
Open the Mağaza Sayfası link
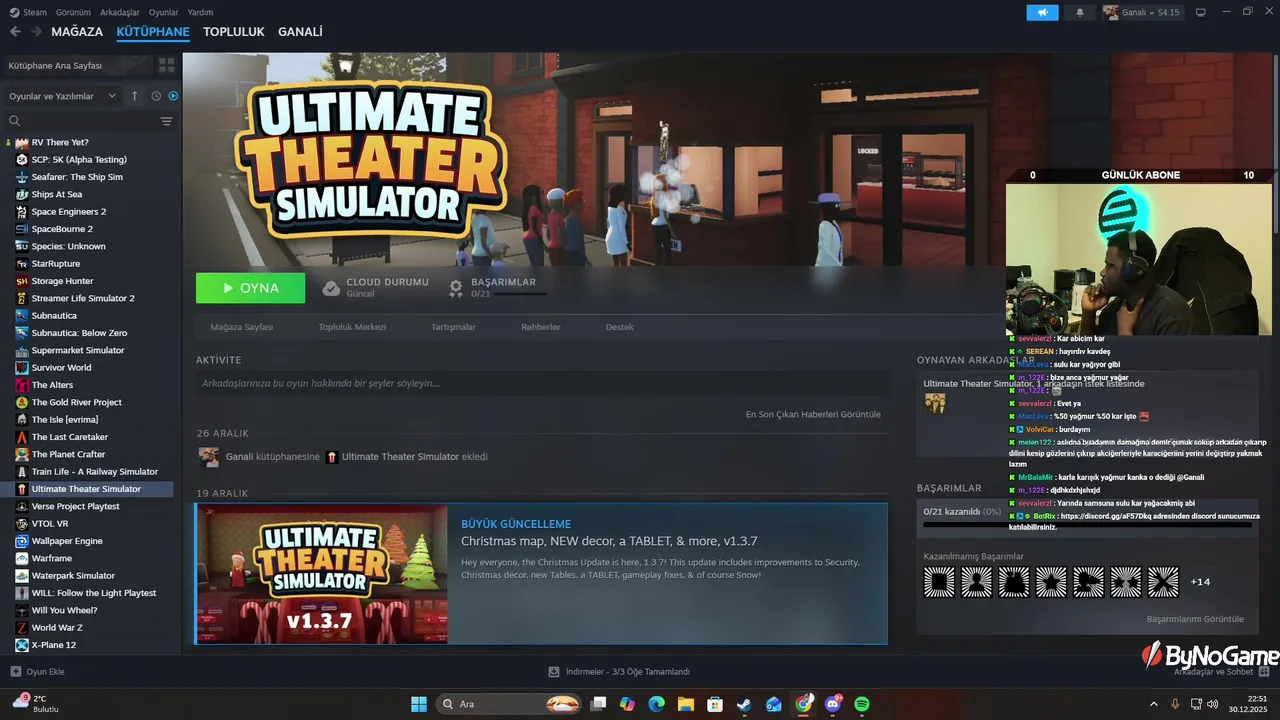(x=242, y=327)
